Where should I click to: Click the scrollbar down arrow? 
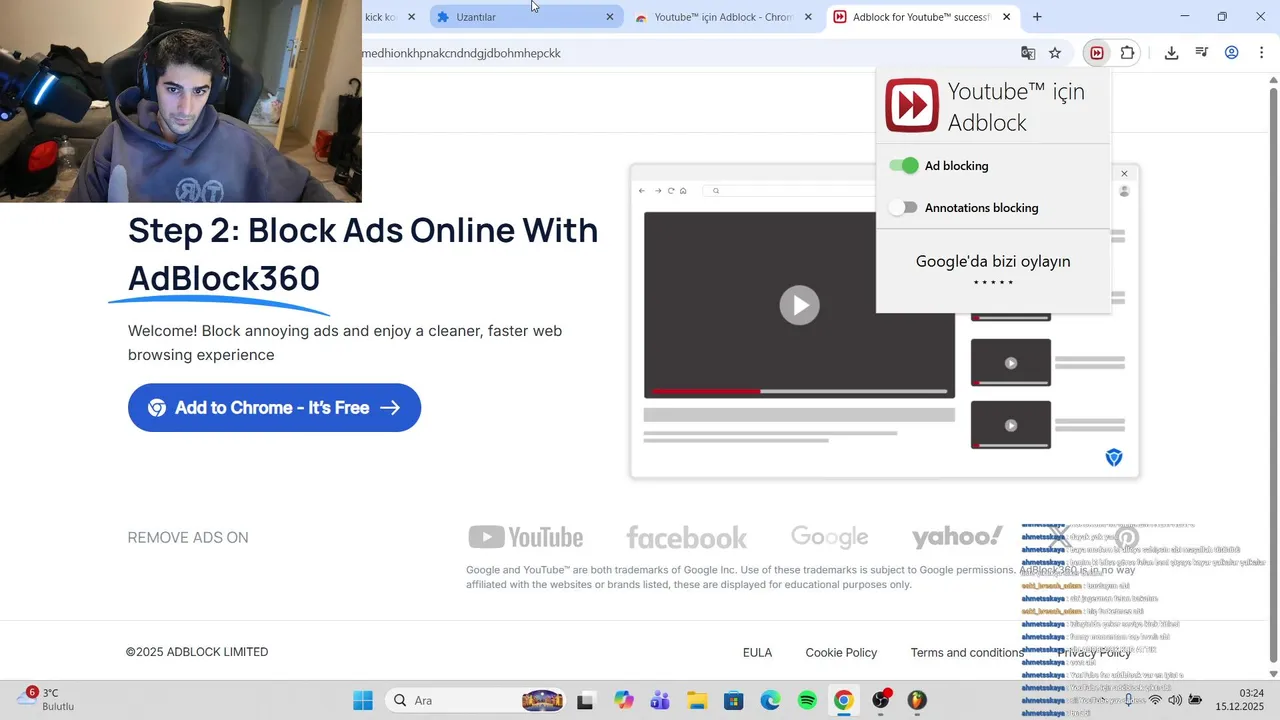pyautogui.click(x=1273, y=673)
